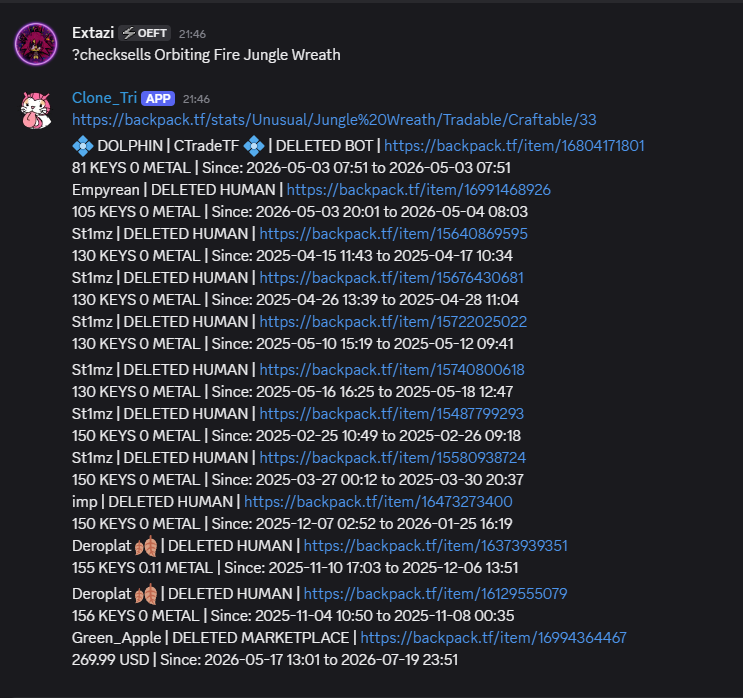Image resolution: width=743 pixels, height=698 pixels.
Task: Open the backpack.tf Jungle Wreath stats link
Action: 334,120
